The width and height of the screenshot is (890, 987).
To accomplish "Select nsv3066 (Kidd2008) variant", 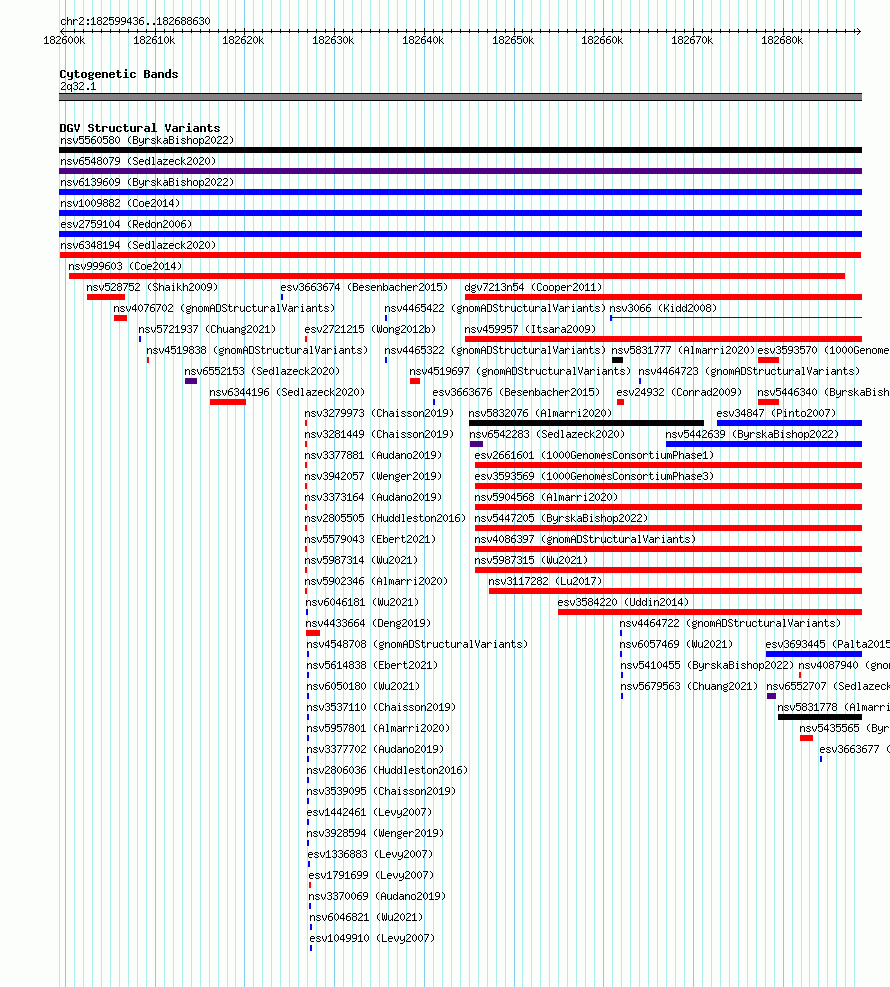I will click(663, 308).
